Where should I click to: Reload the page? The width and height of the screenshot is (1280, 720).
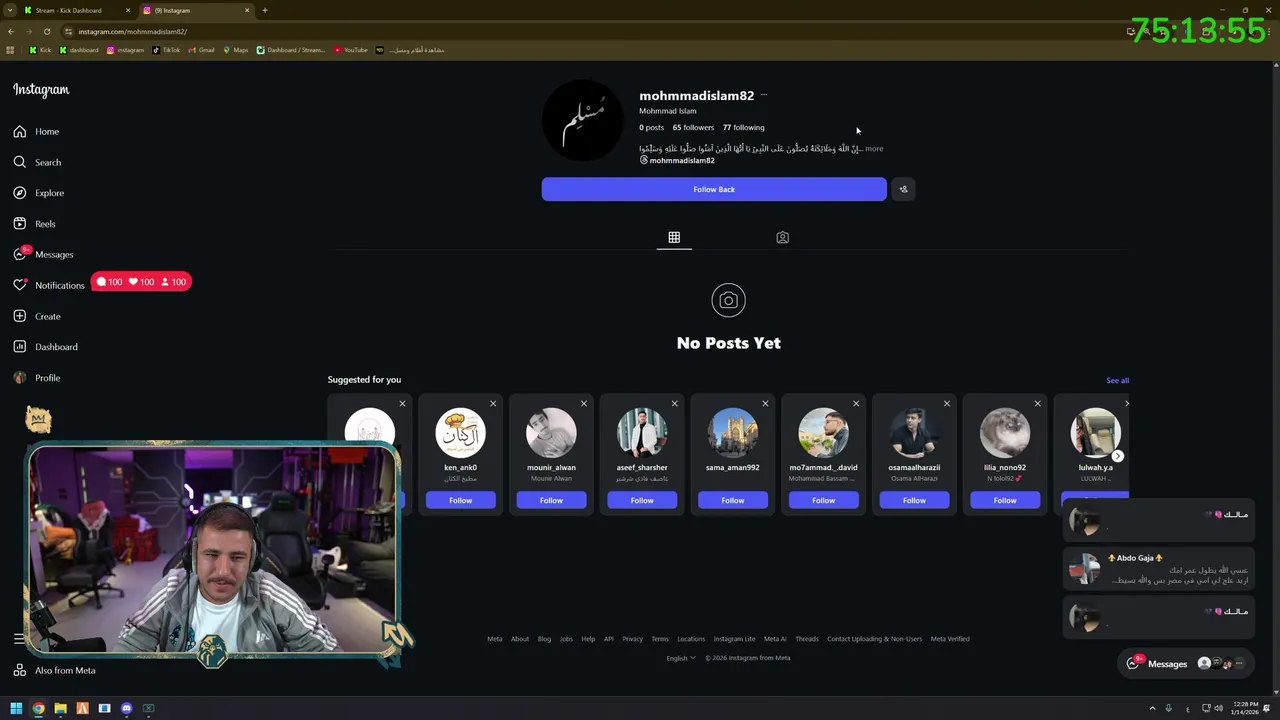46,31
